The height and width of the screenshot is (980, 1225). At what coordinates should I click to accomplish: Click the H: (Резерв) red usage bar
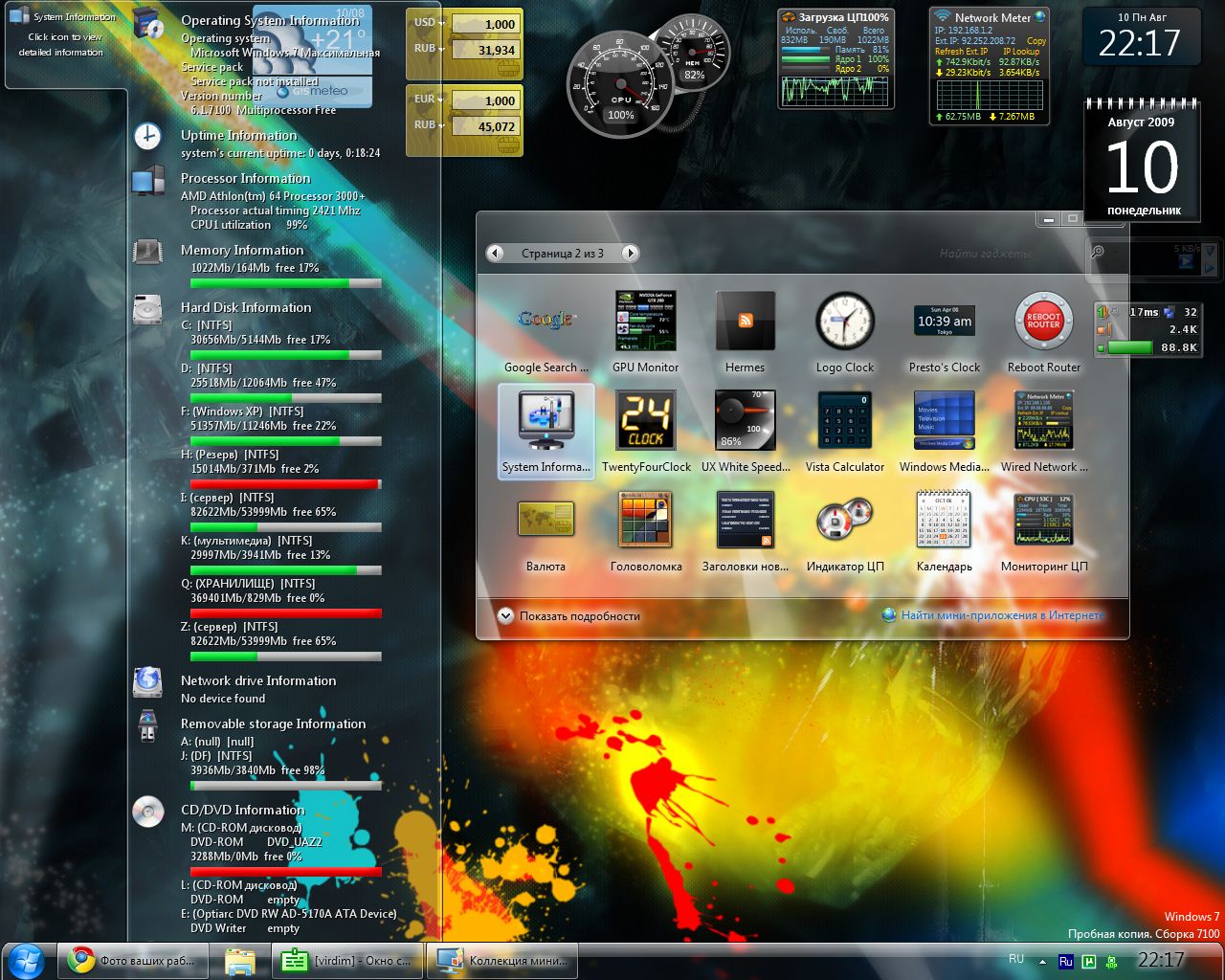click(286, 484)
